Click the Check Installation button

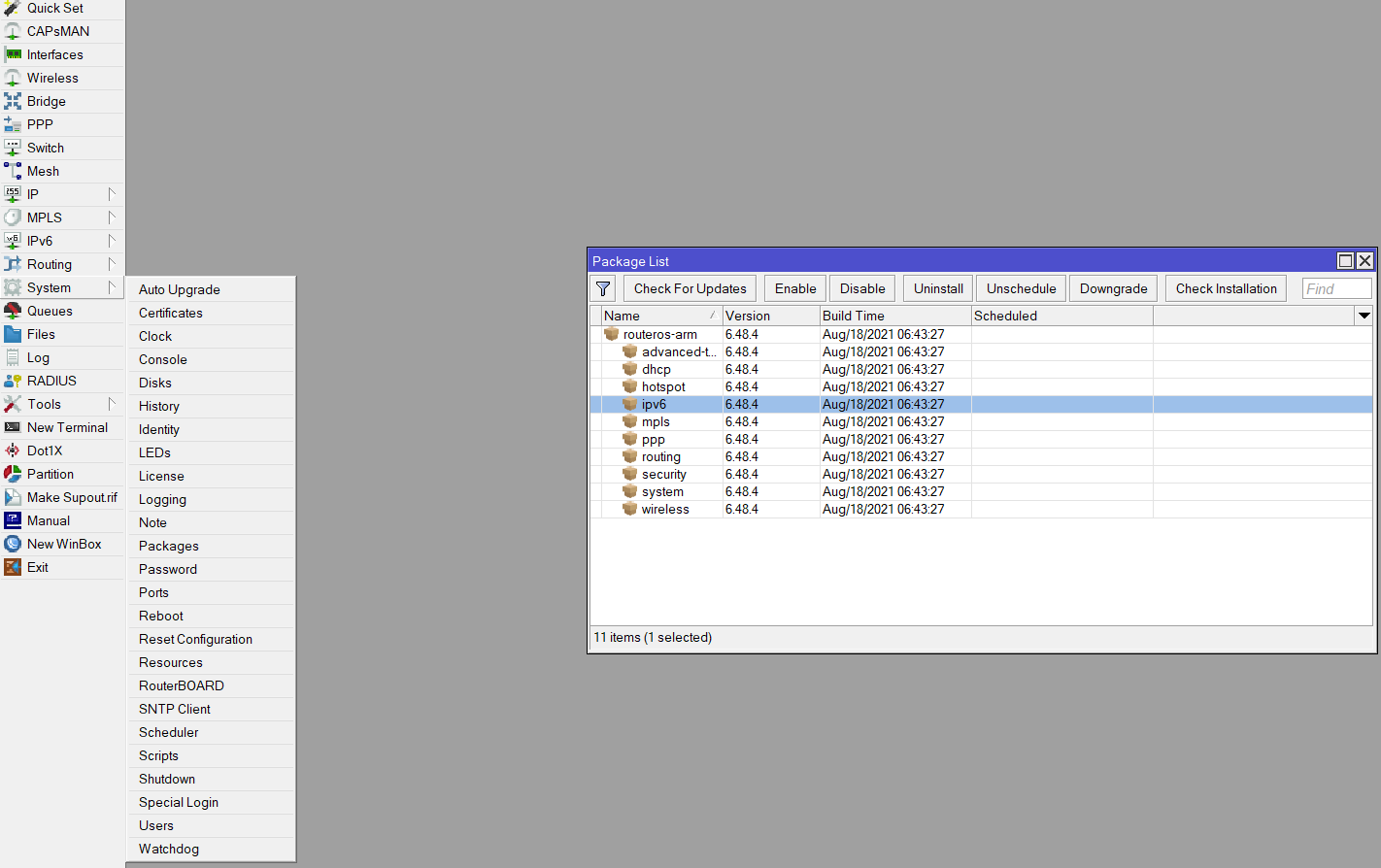coord(1227,288)
